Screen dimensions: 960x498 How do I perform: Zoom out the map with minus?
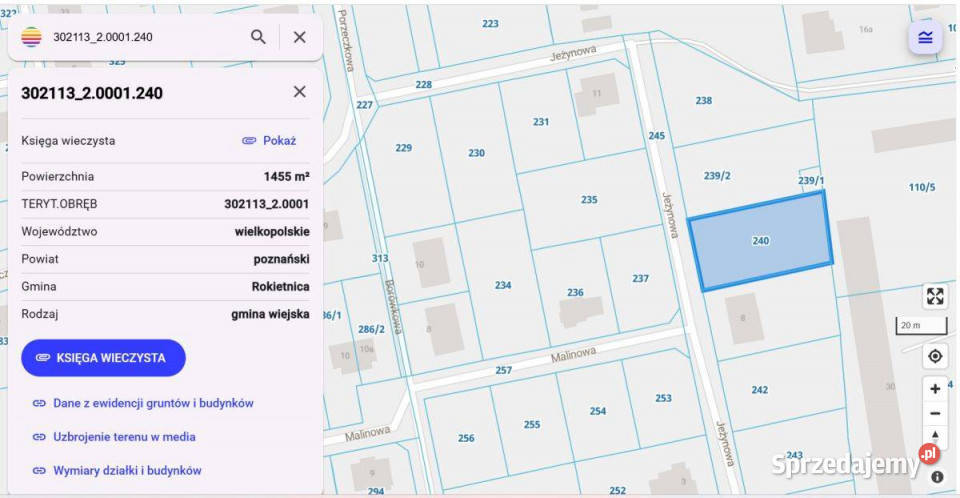coord(935,413)
